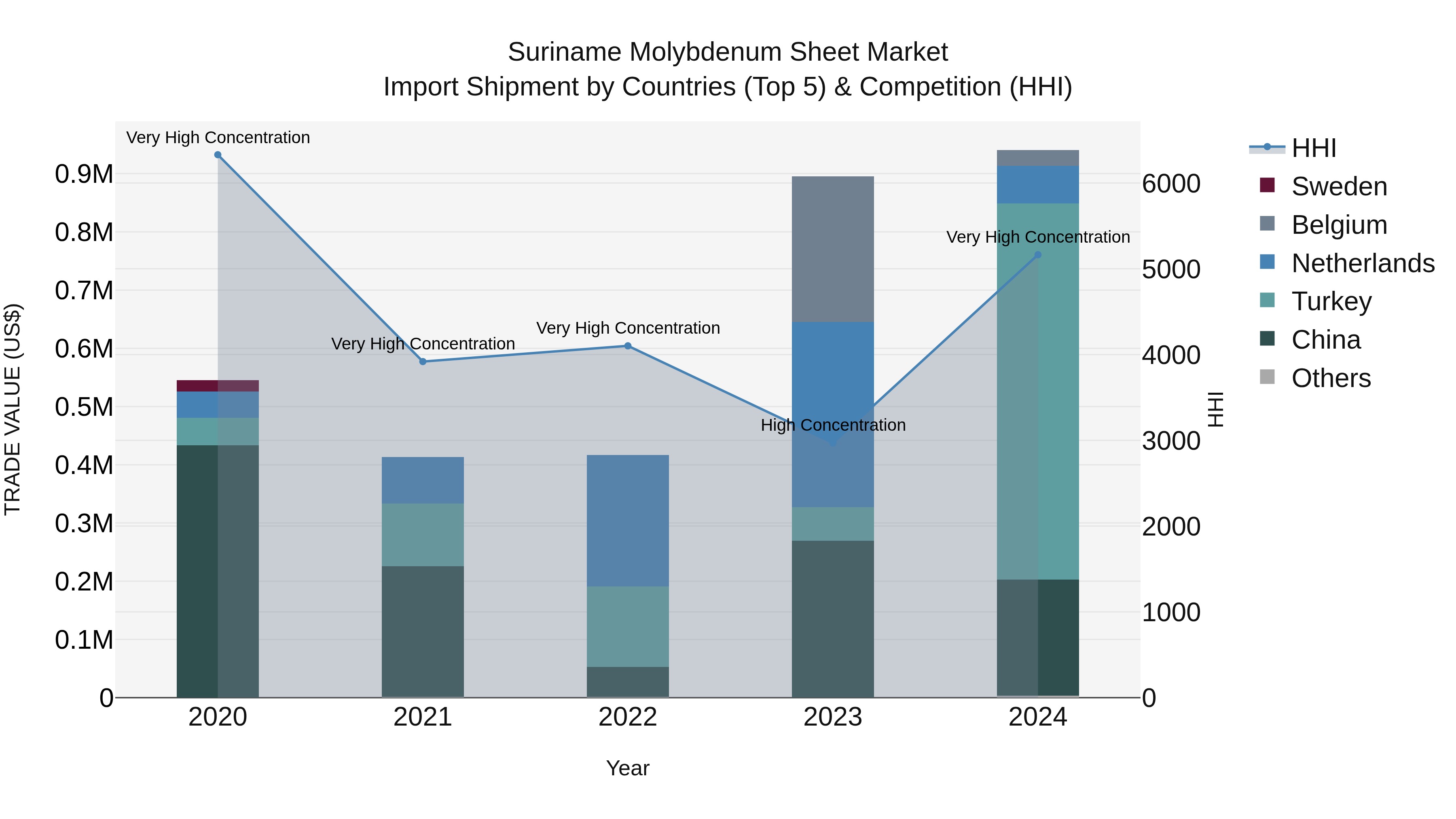The image size is (1456, 819).
Task: Click the Netherlands segment of 2024 bar
Action: [1038, 185]
